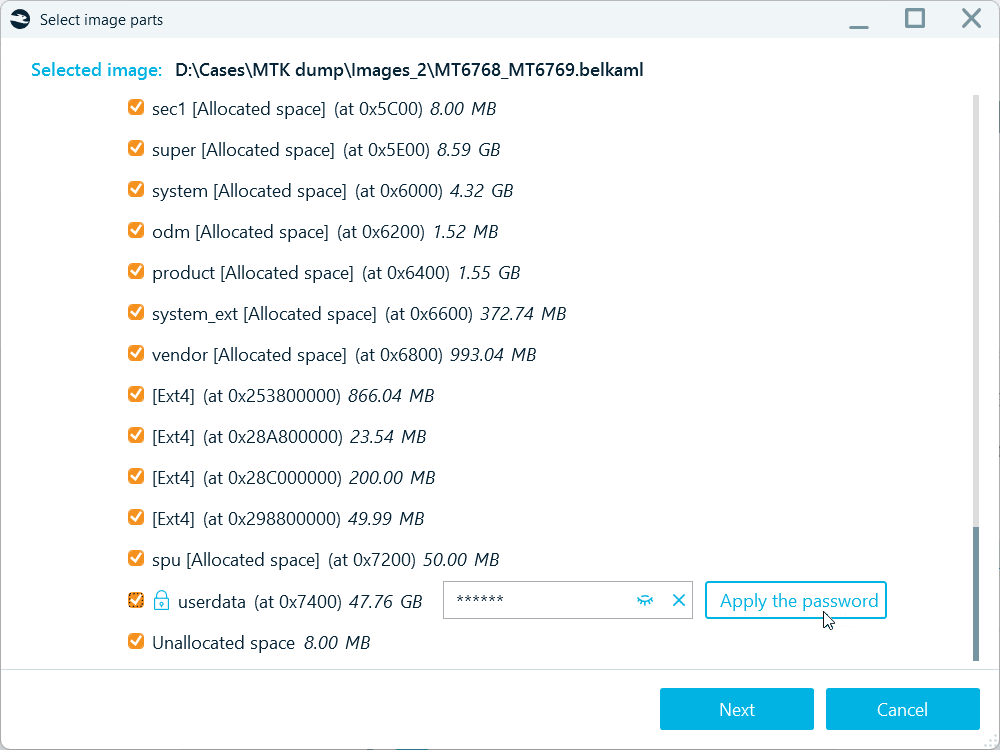1000x750 pixels.
Task: Toggle Ext4 at 0x28C000000 checkbox
Action: coord(136,476)
